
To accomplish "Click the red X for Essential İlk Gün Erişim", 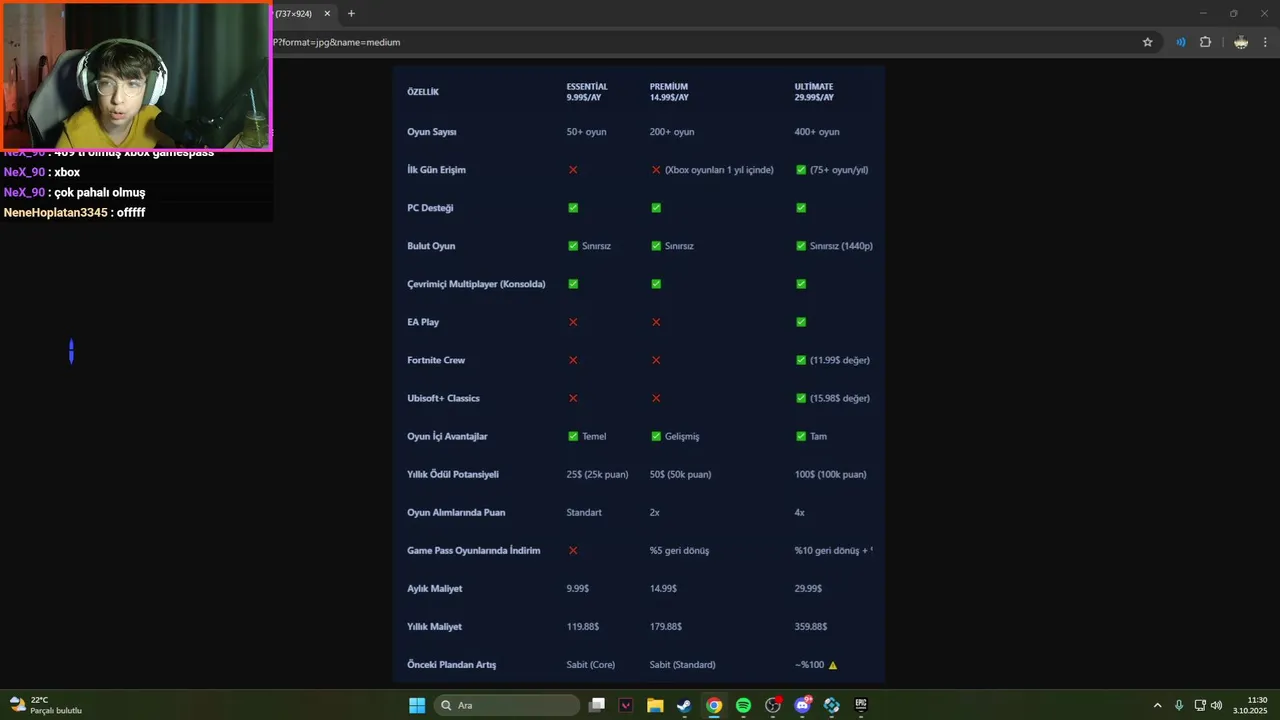I will click(x=573, y=170).
